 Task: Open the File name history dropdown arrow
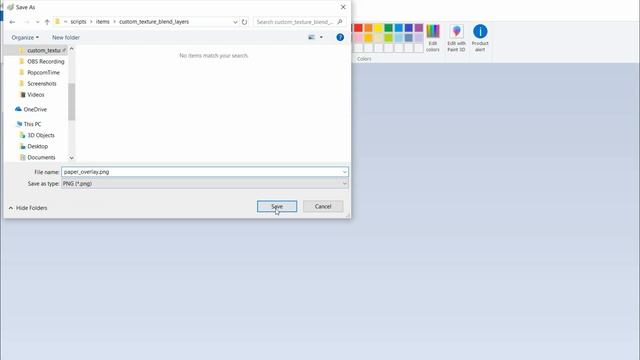[344, 172]
